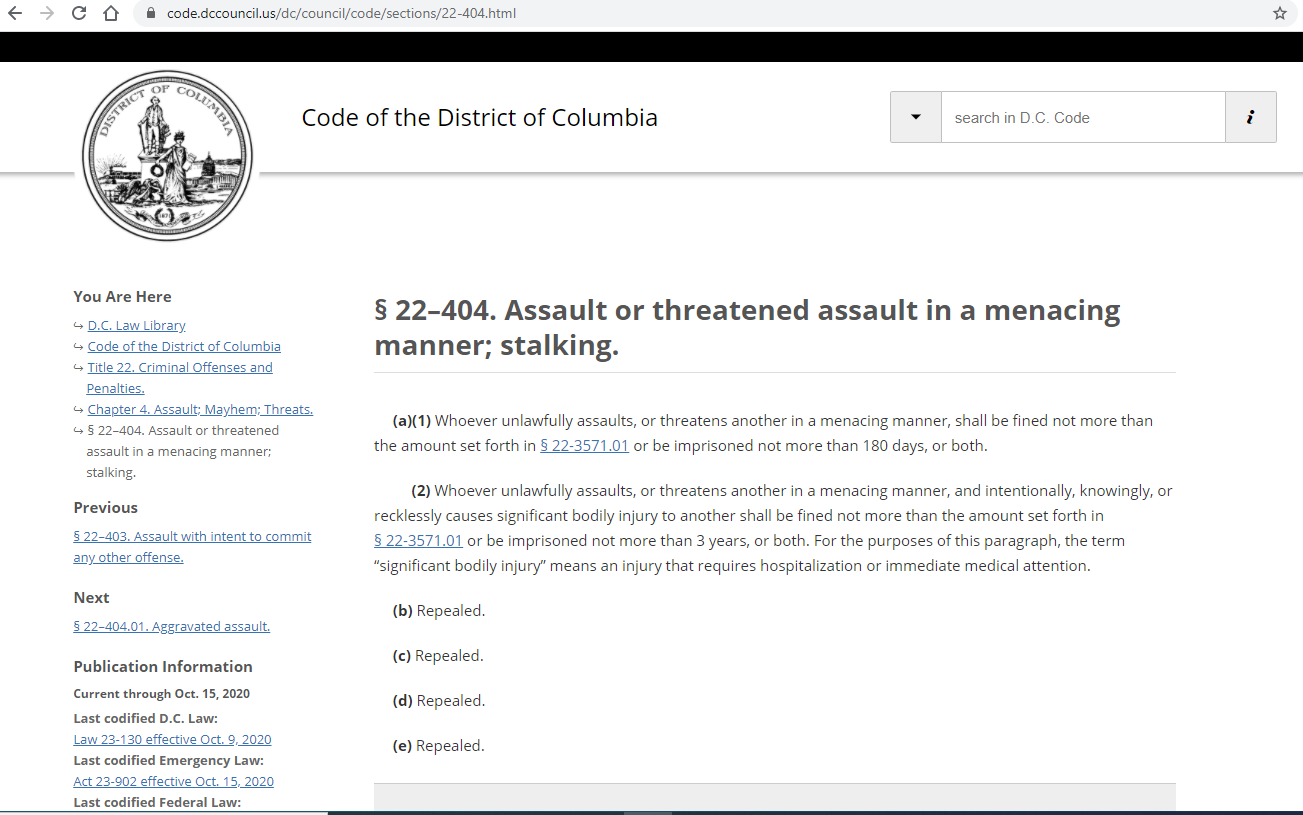This screenshot has height=815, width=1303.
Task: Click 'Publication Information' sidebar heading
Action: [163, 667]
